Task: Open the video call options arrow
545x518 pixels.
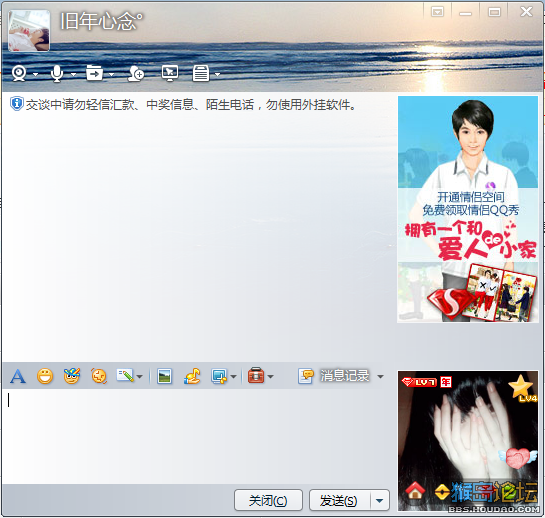Action: coord(35,74)
